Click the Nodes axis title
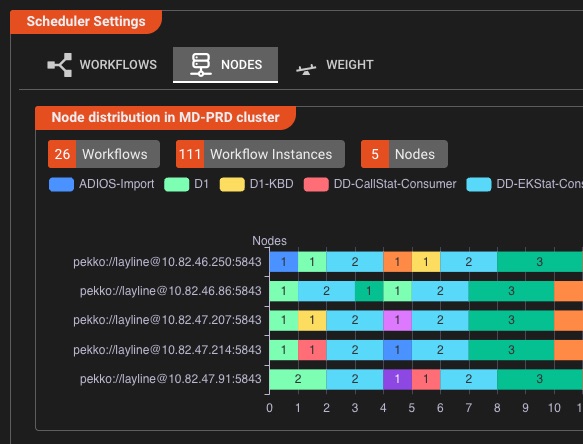 [x=270, y=241]
